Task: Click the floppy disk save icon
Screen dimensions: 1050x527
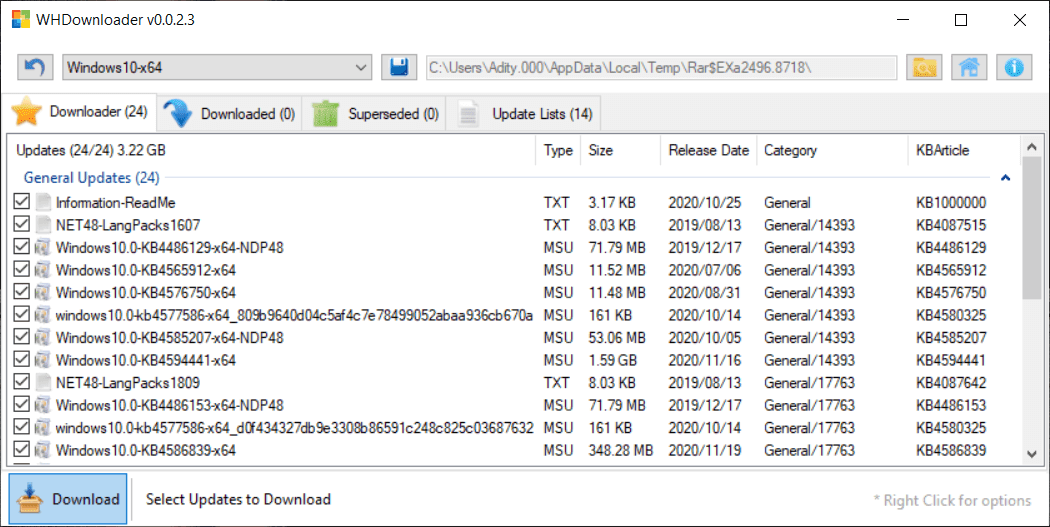Action: point(399,67)
